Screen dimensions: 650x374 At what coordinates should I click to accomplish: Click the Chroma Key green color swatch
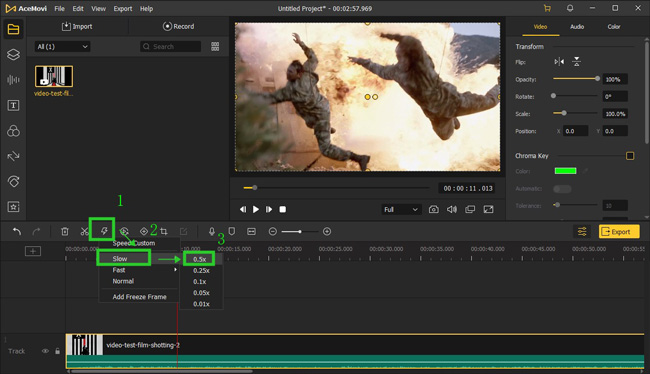click(565, 171)
